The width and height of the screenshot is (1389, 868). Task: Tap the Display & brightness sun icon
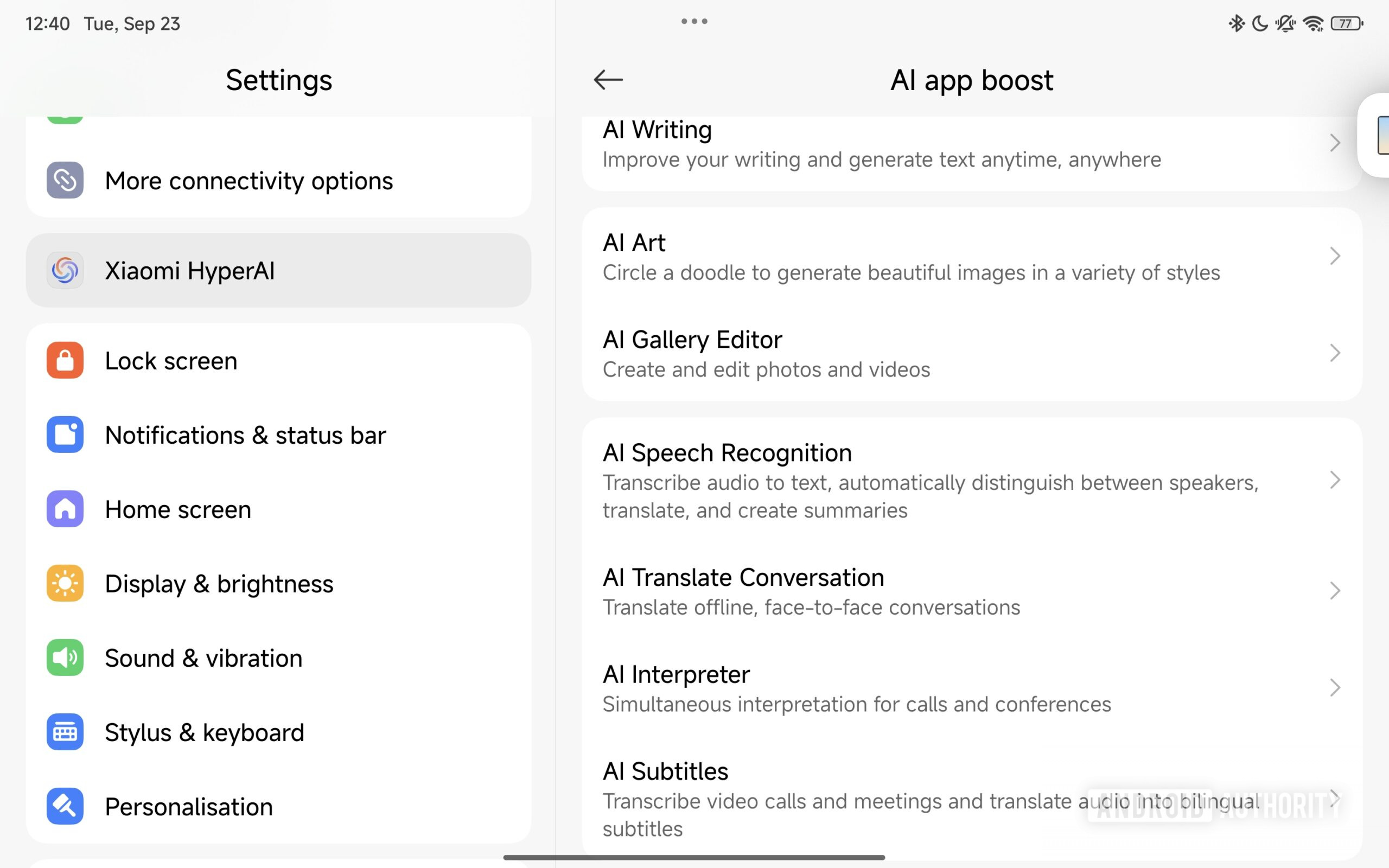pyautogui.click(x=65, y=583)
